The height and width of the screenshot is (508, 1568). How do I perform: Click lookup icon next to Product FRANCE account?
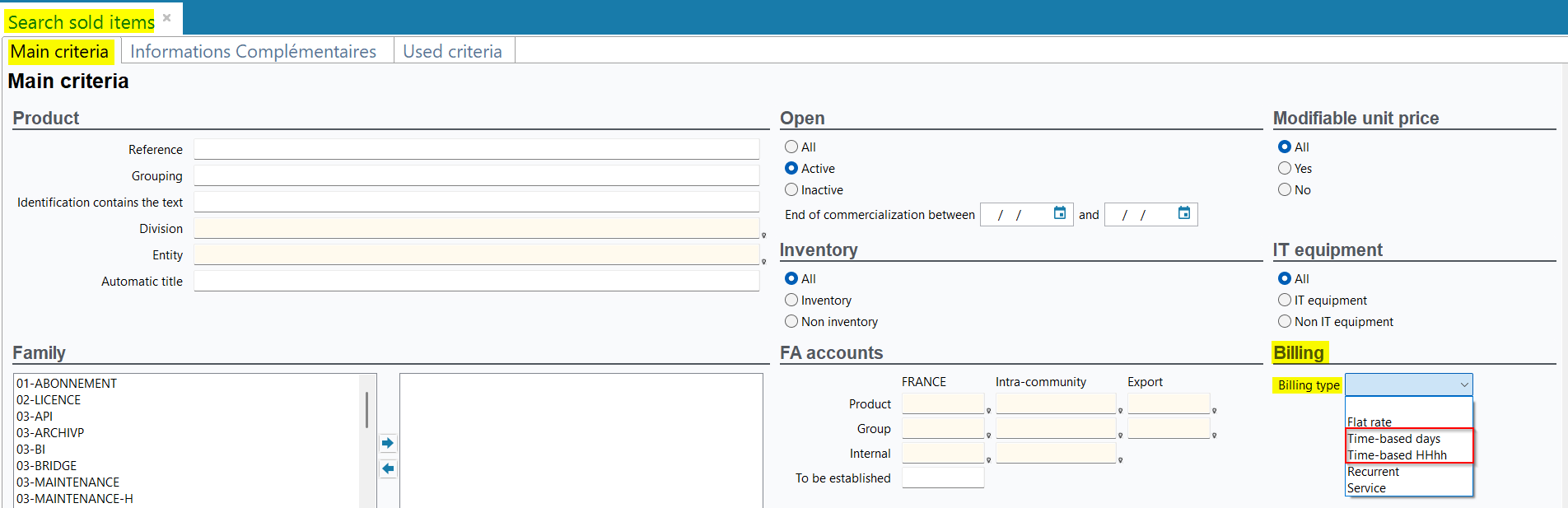(x=988, y=411)
